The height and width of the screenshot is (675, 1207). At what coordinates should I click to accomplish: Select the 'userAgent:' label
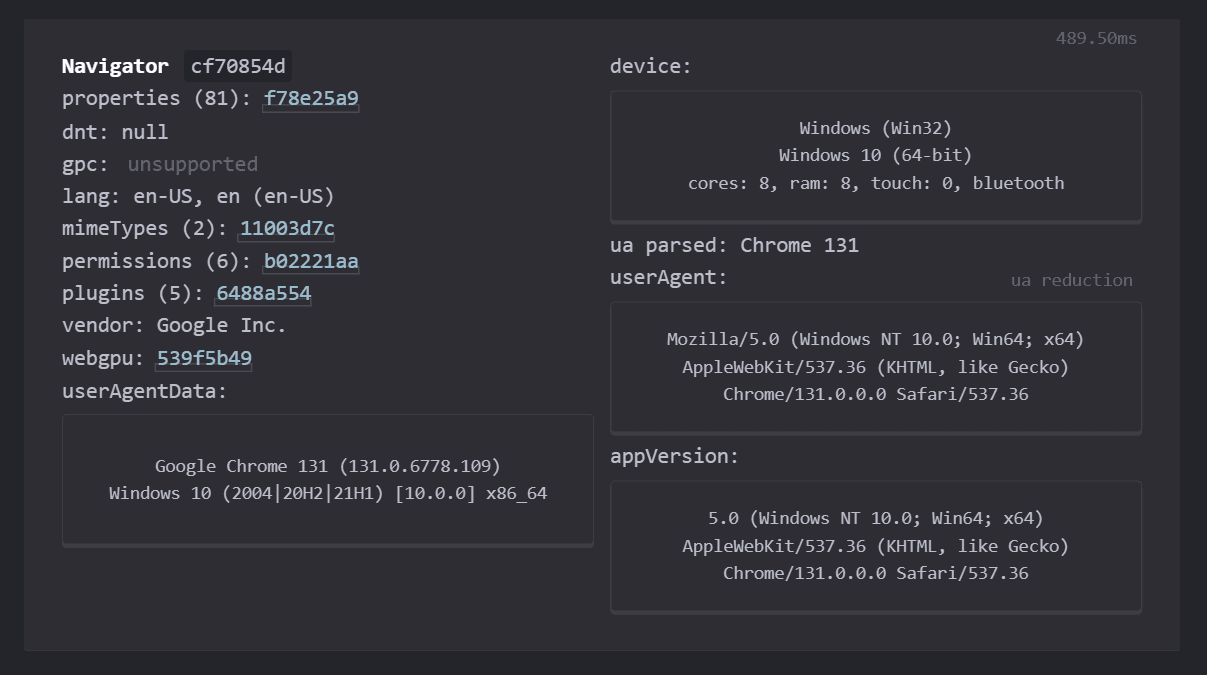669,277
